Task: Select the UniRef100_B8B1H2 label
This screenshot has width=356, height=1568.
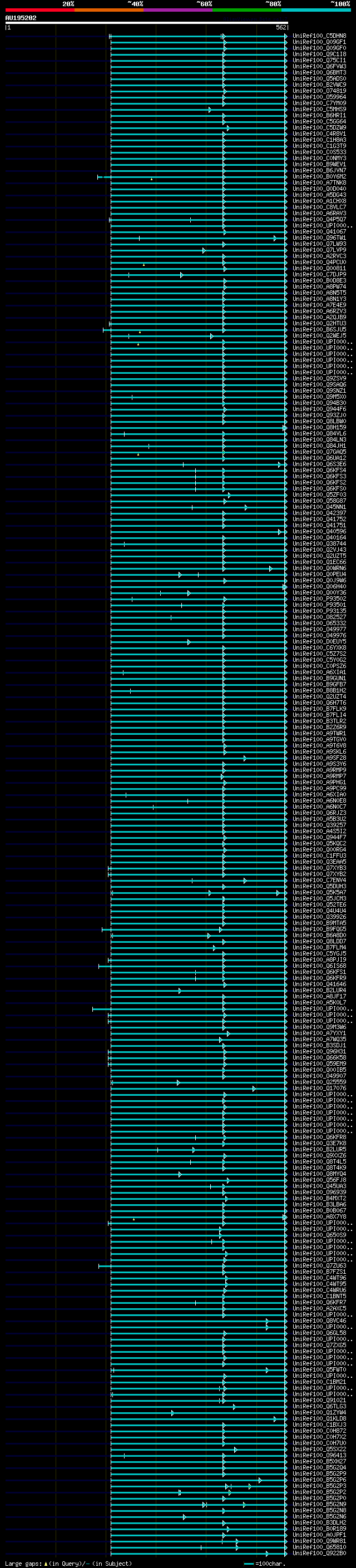Action: [x=319, y=690]
